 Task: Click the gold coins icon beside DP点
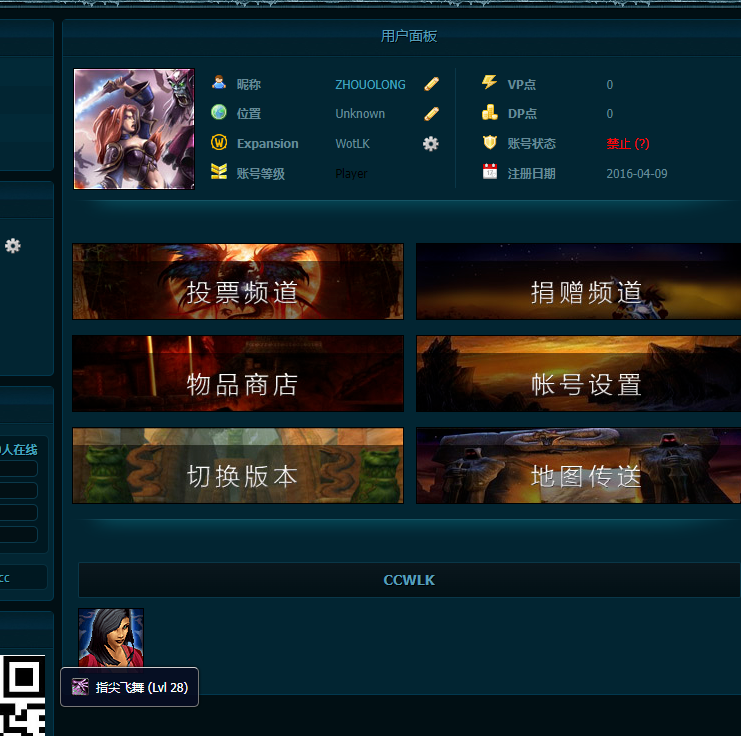point(490,113)
